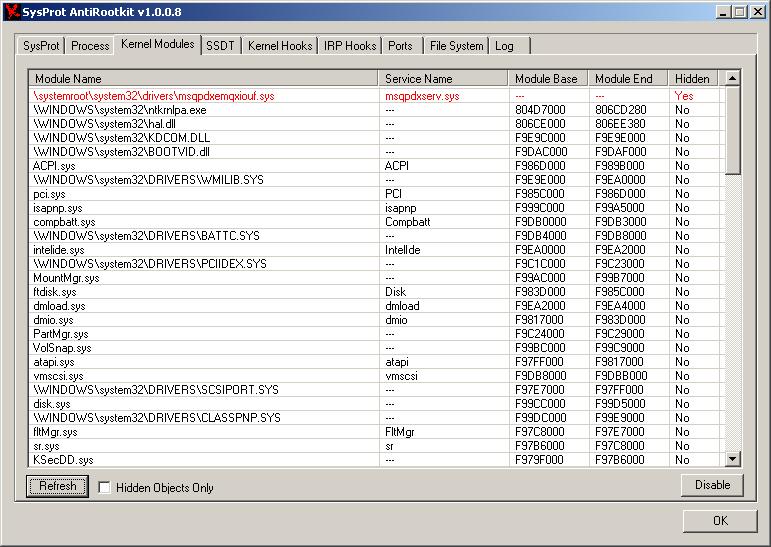Open the Kernel Hooks tab

[280, 46]
